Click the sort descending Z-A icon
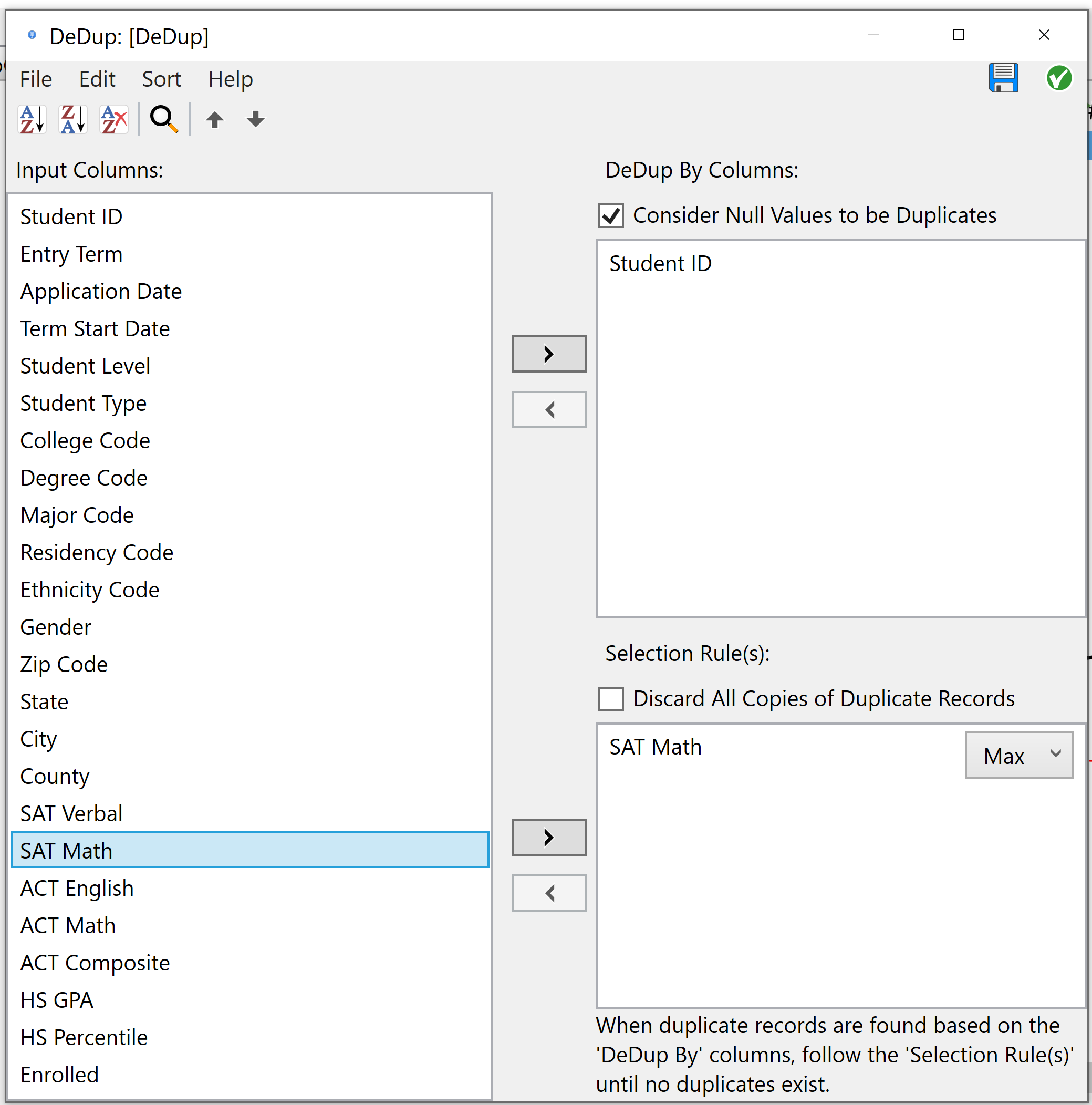Image resolution: width=1092 pixels, height=1105 pixels. coord(73,119)
